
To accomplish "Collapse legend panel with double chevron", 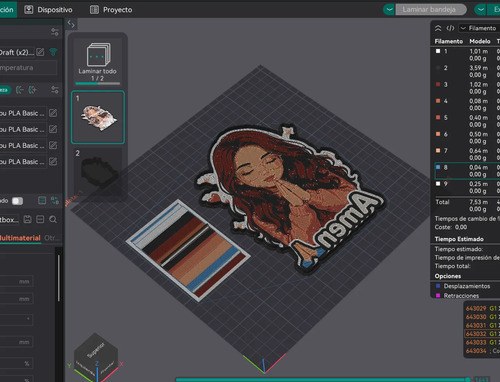I will coord(438,28).
